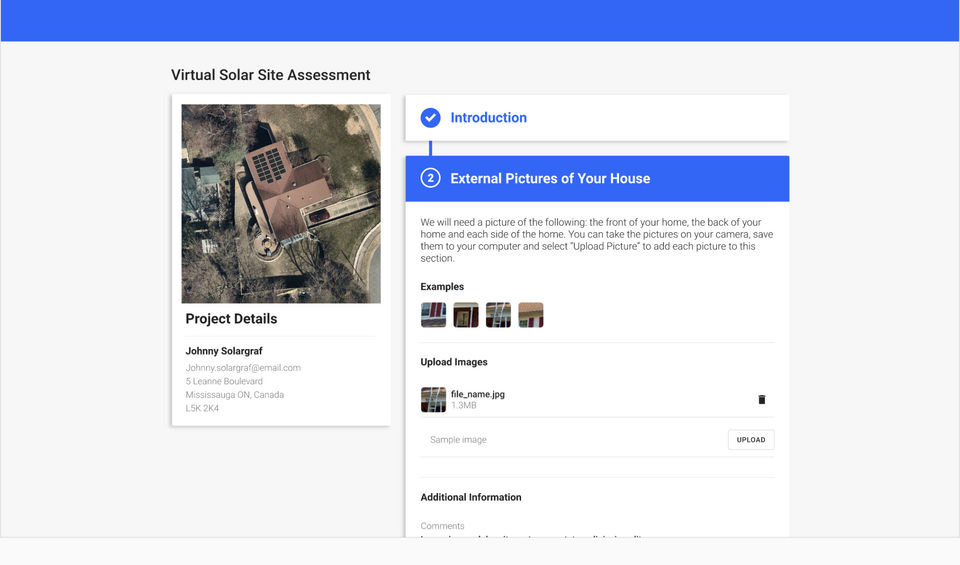The width and height of the screenshot is (960, 565).
Task: Click the trash icon next to file_name.jpg
Action: (x=762, y=400)
